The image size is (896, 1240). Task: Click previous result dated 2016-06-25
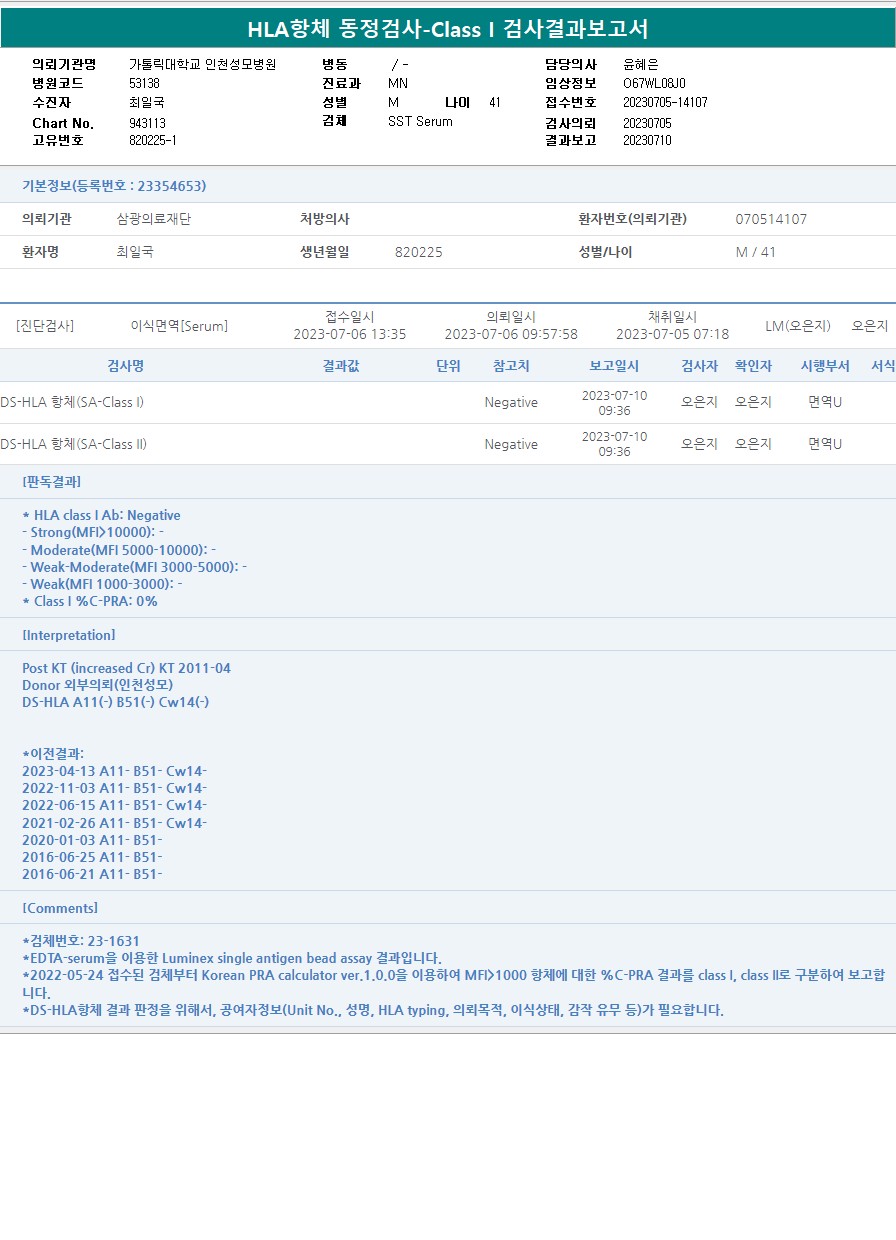92,857
